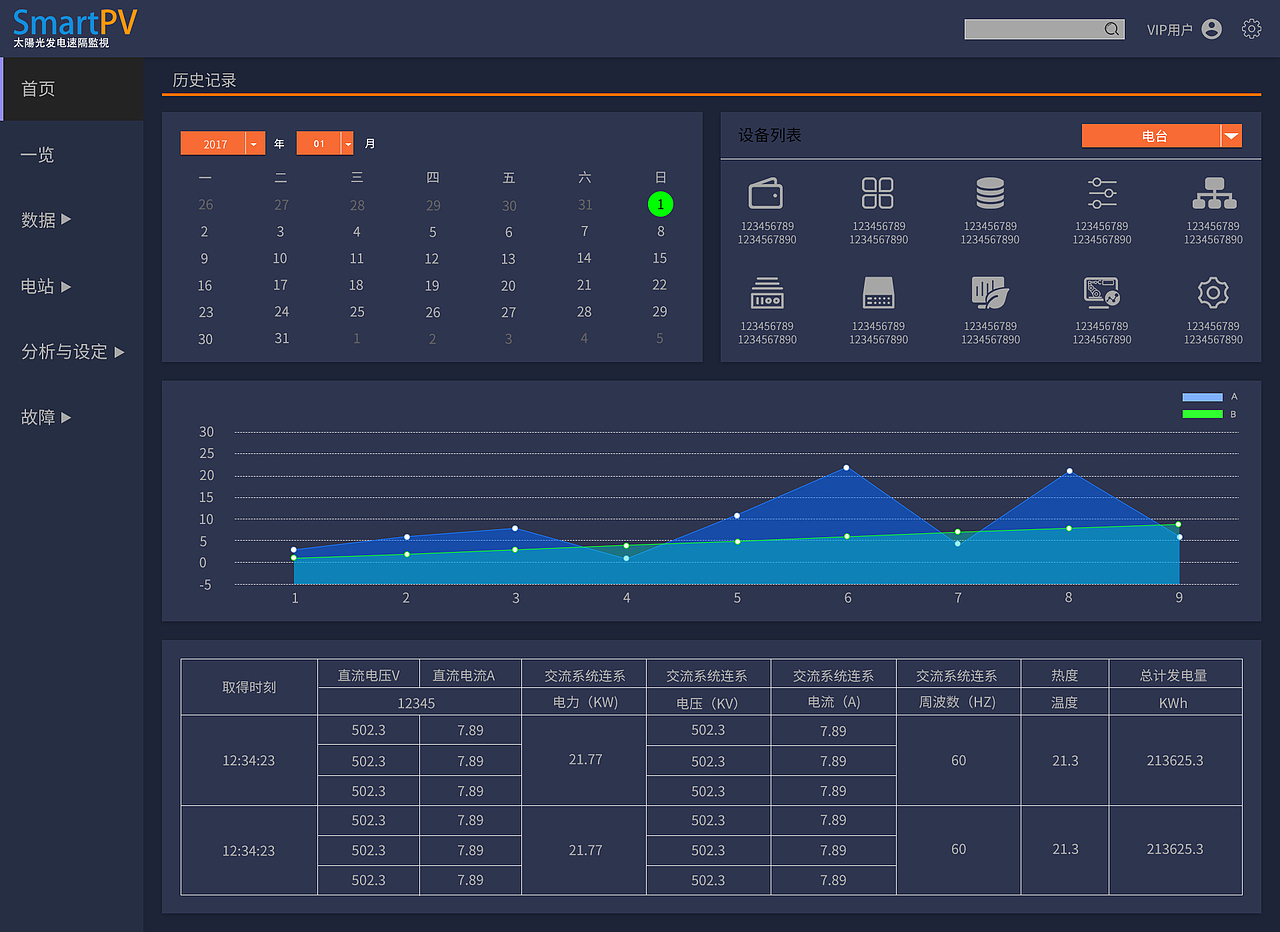1280x932 pixels.
Task: Expand the 电台 dropdown in device list
Action: point(1231,136)
